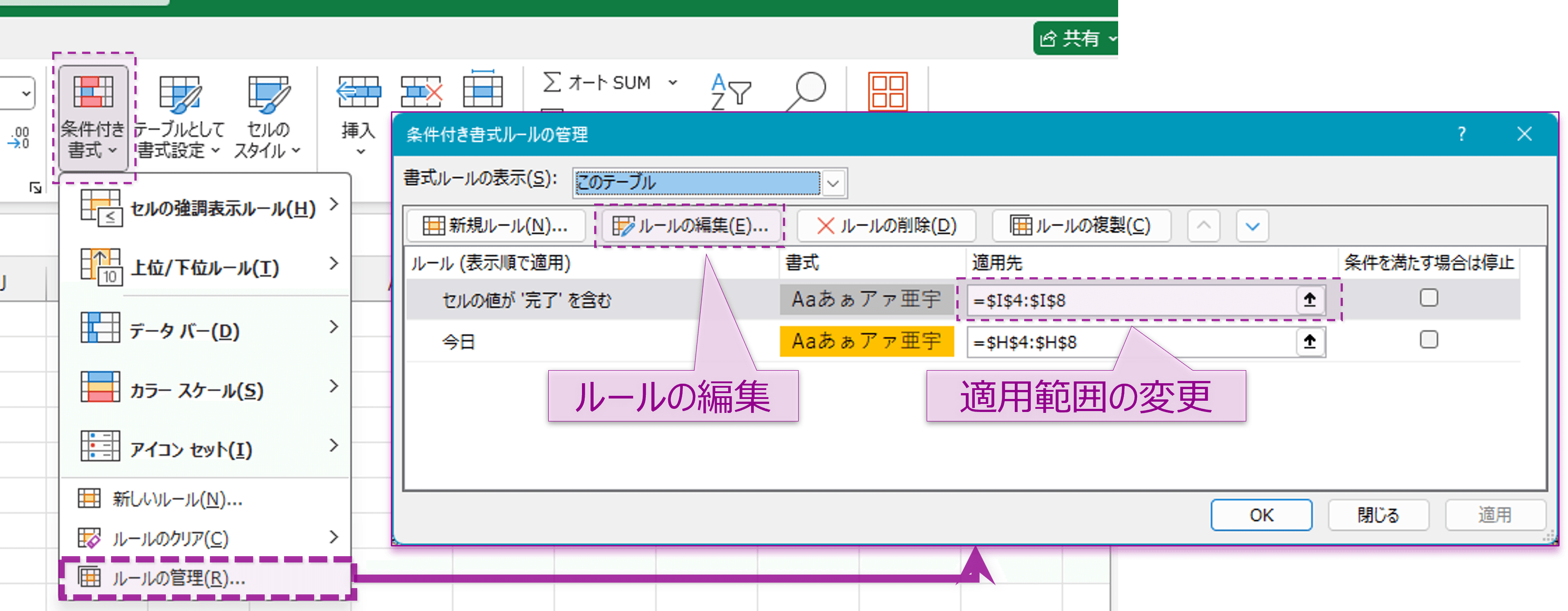Check stop-if-true for the 今日 rule

[x=1429, y=340]
